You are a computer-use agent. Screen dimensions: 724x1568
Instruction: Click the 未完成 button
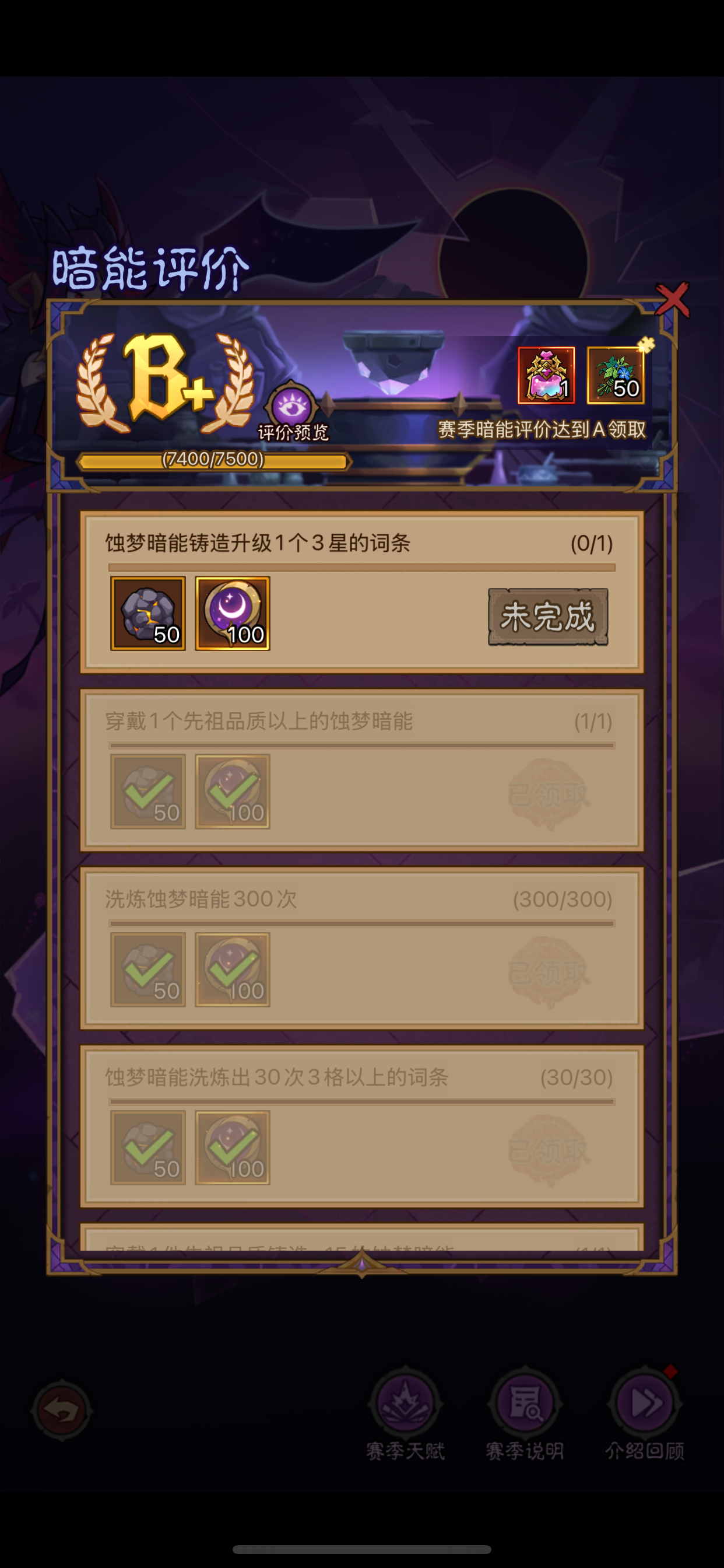(x=548, y=617)
